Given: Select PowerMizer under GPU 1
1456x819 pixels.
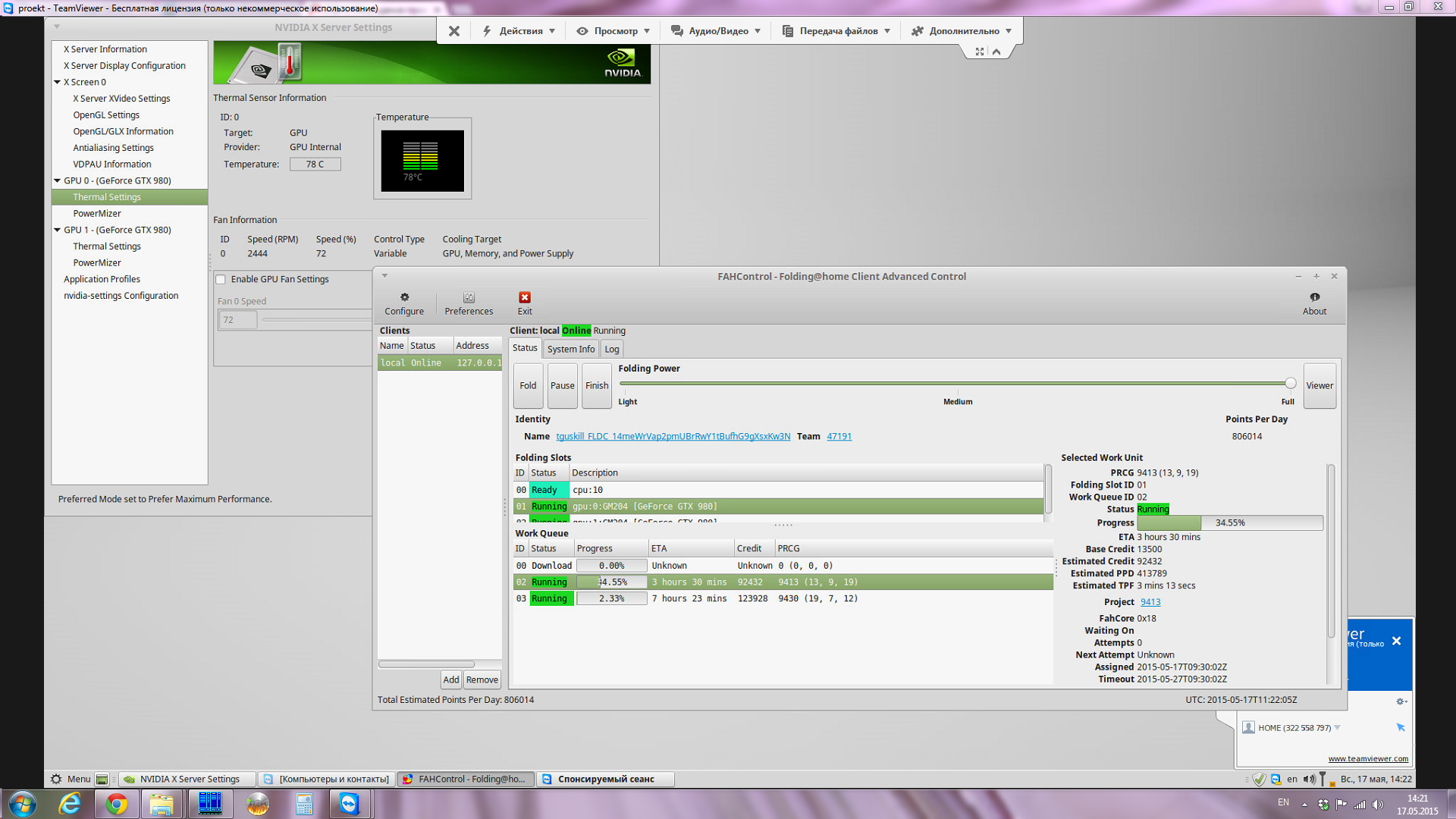Looking at the screenshot, I should (x=97, y=262).
